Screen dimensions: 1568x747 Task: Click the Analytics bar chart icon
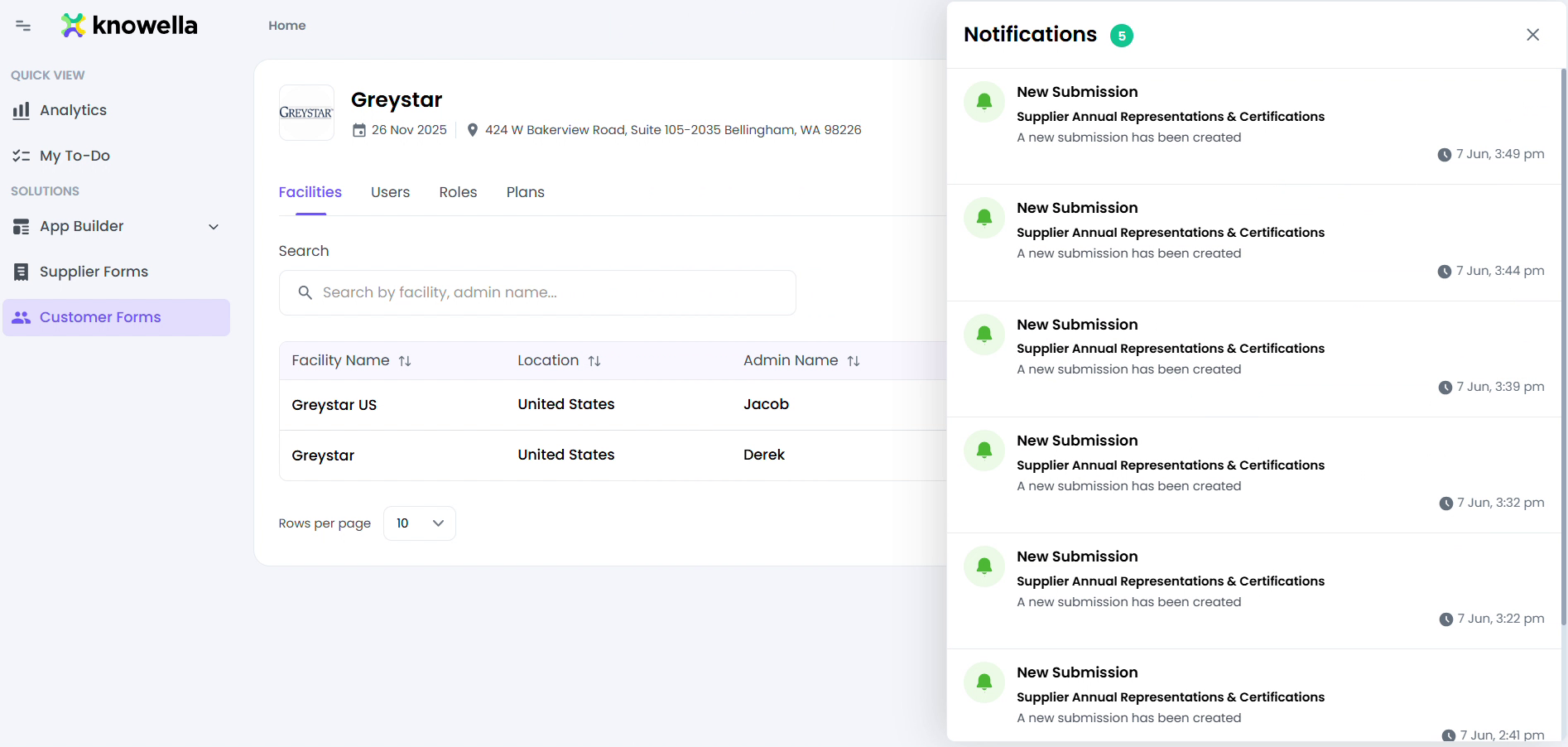coord(22,110)
